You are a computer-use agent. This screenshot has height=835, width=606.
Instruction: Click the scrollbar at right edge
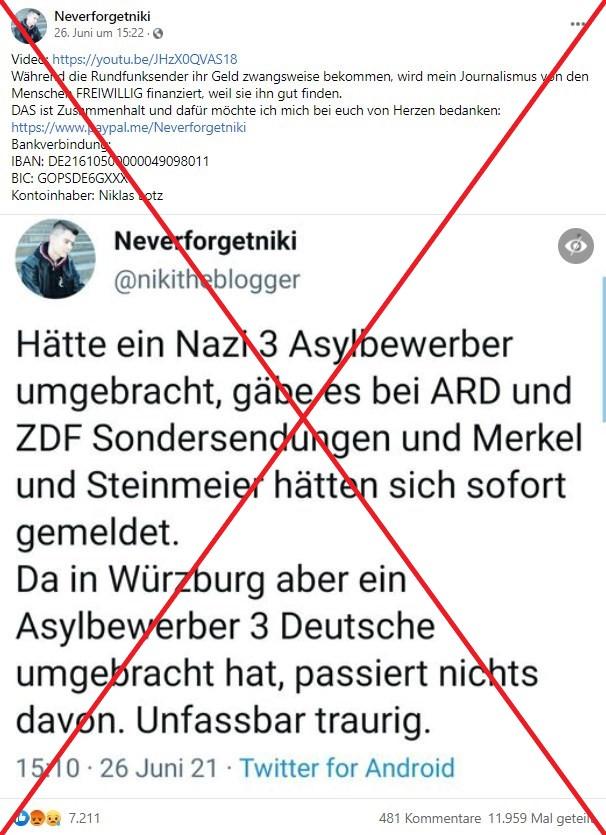(603, 350)
